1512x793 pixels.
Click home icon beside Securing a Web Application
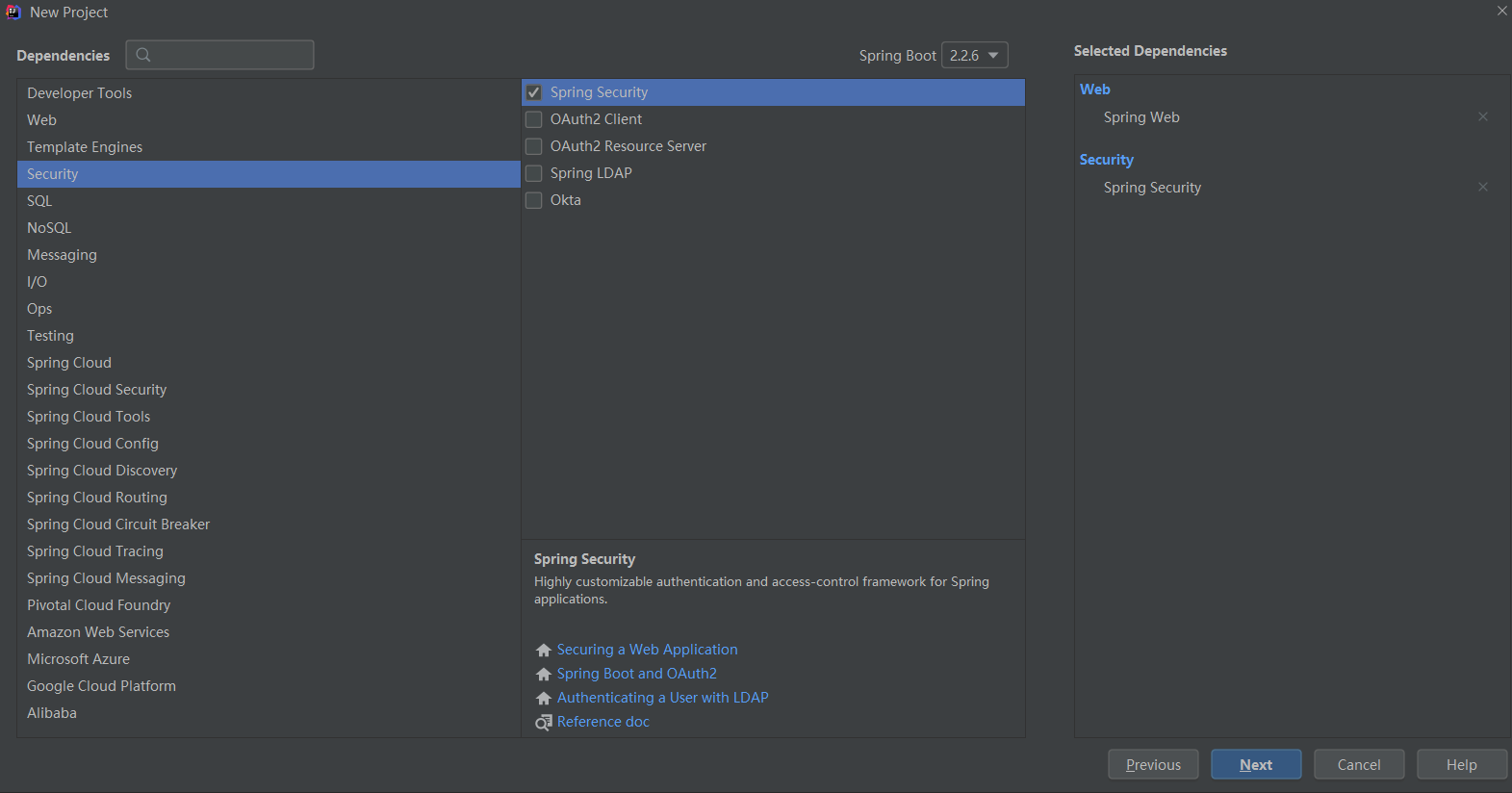click(544, 651)
